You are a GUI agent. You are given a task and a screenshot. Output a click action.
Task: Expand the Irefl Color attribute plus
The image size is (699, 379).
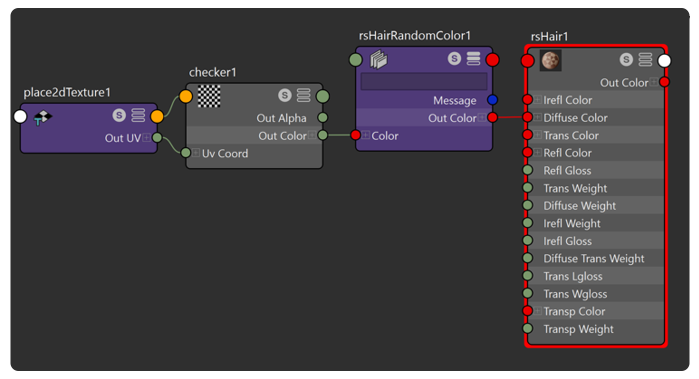point(538,100)
